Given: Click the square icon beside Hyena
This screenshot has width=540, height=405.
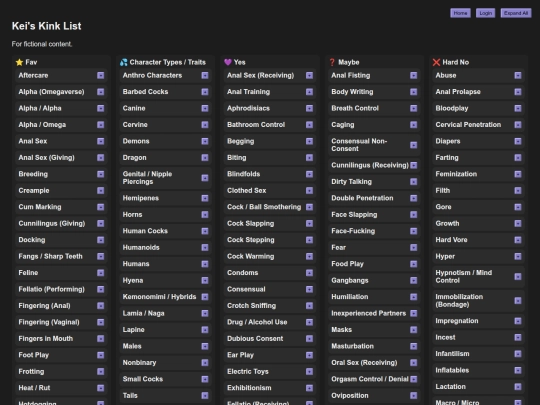Looking at the screenshot, I should click(205, 280).
